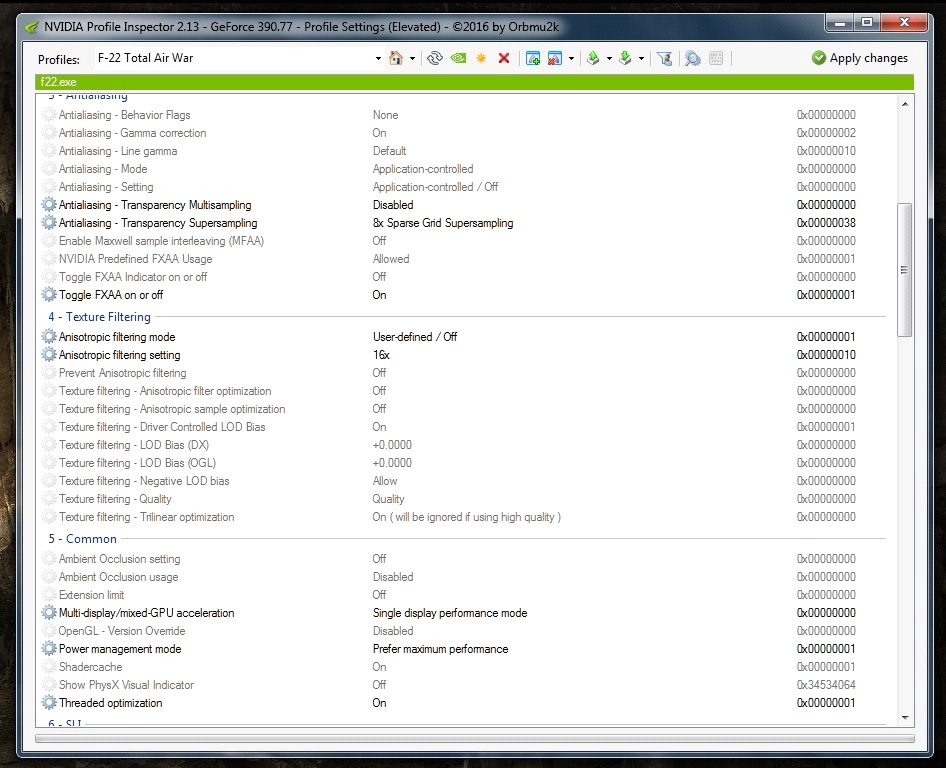Open the export options dropdown arrow
Viewport: 946px width, 768px height.
point(609,59)
